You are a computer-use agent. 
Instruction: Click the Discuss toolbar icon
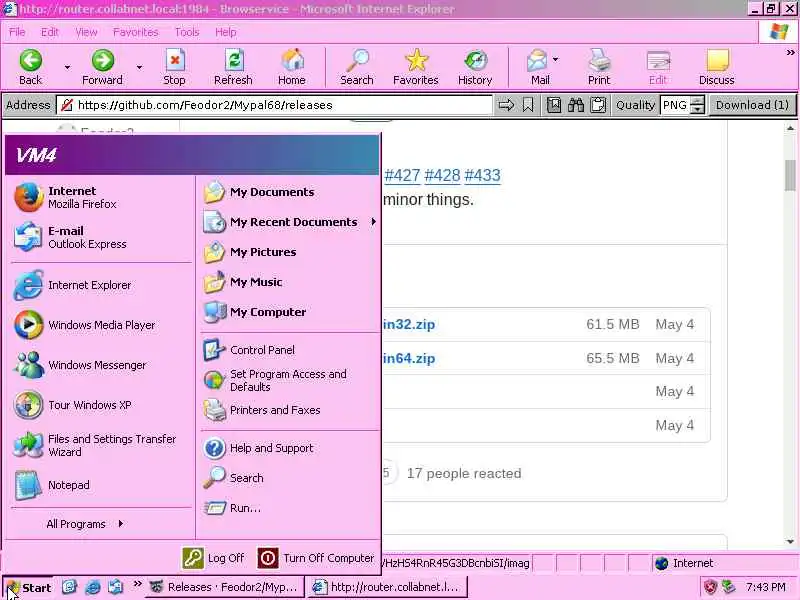717,67
